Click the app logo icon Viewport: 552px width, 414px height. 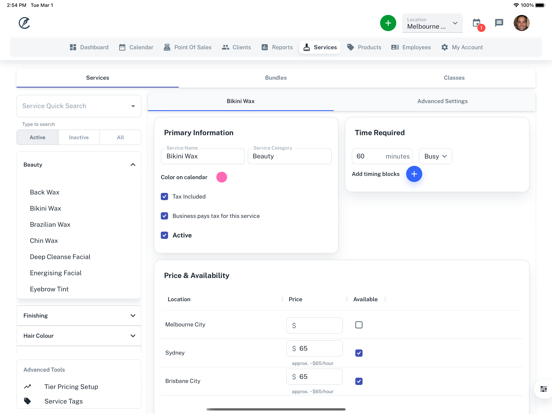[x=24, y=23]
